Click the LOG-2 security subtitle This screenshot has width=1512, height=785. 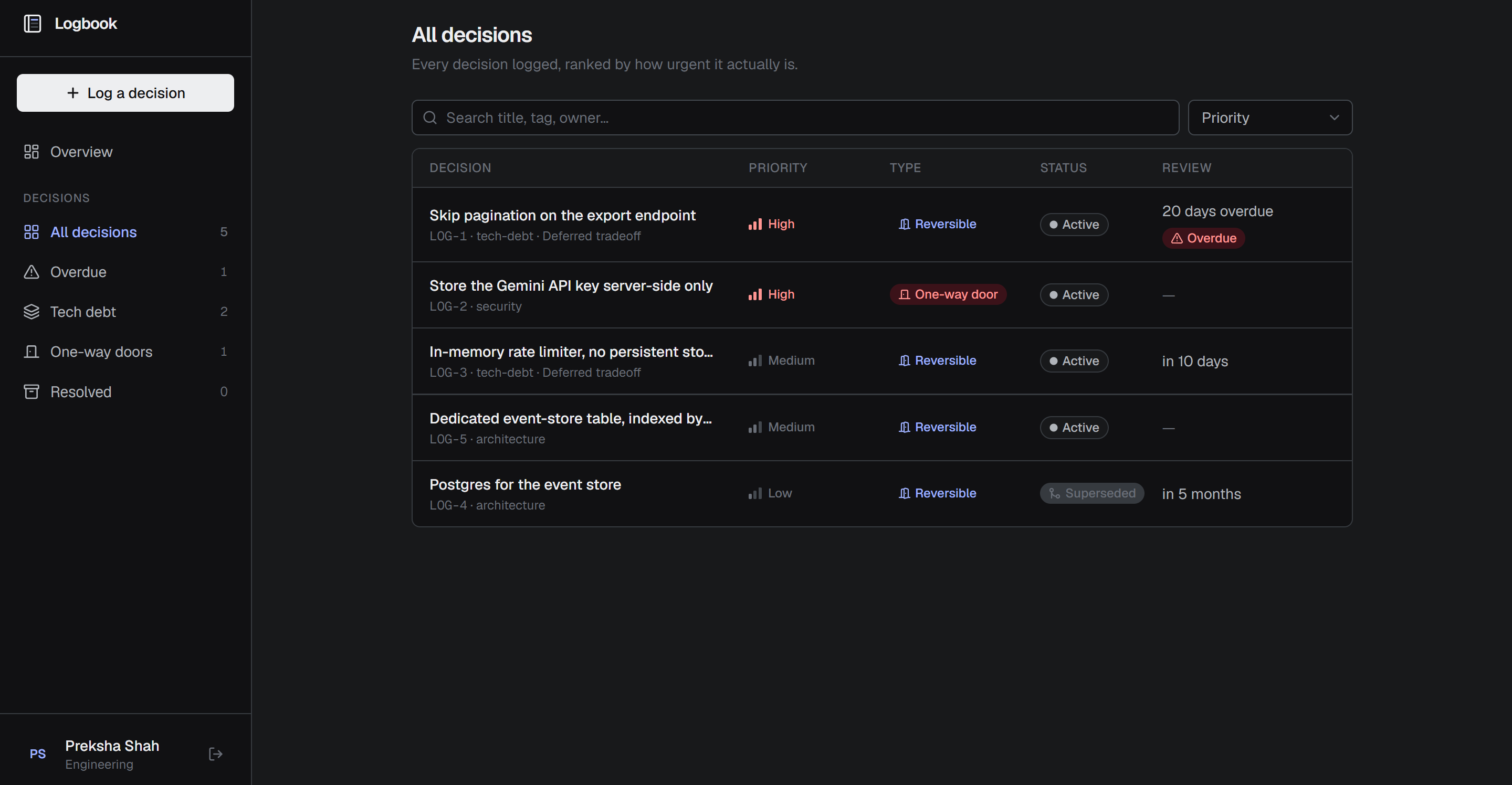tap(476, 306)
